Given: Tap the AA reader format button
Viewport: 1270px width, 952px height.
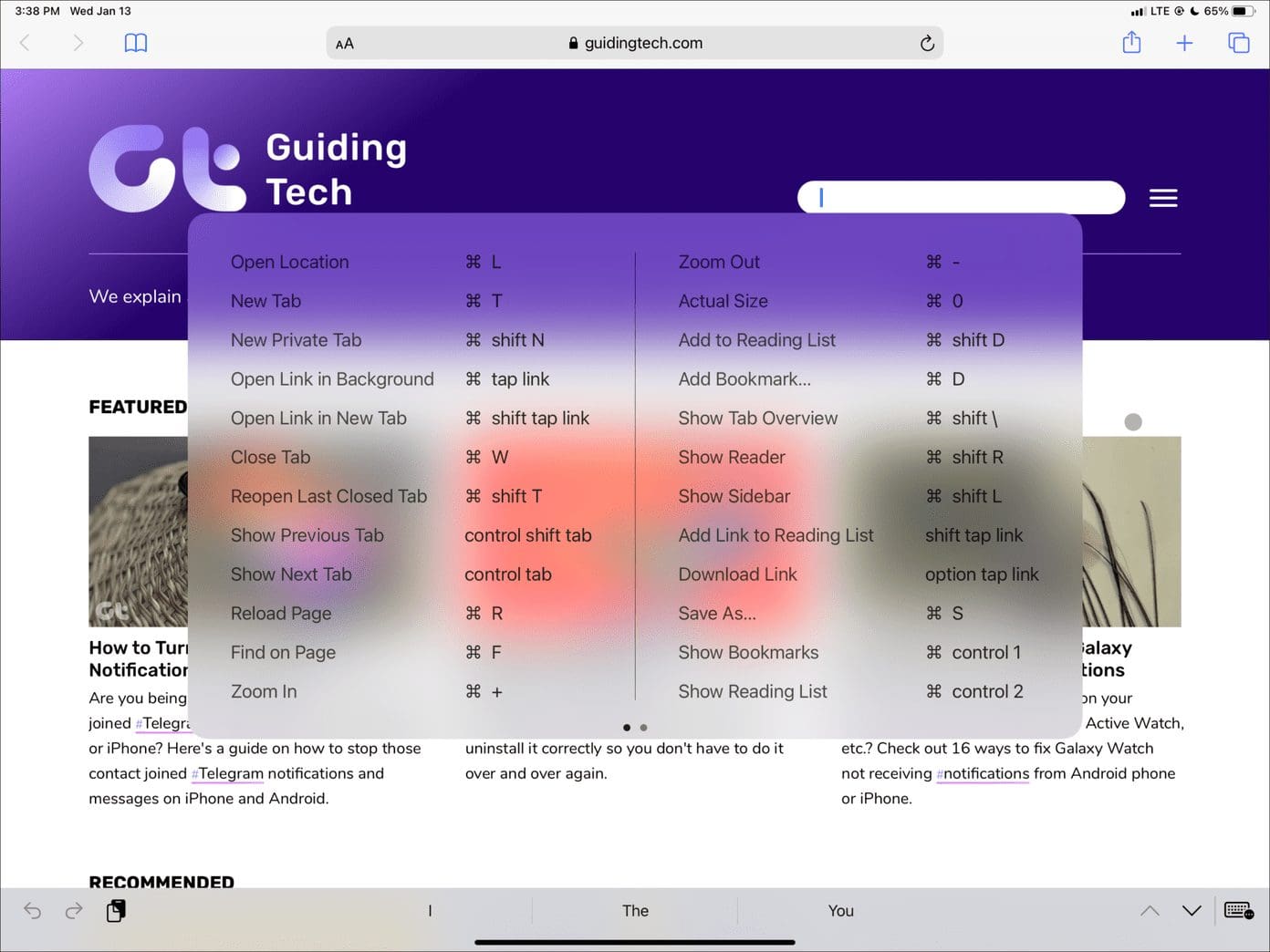Looking at the screenshot, I should coord(345,44).
